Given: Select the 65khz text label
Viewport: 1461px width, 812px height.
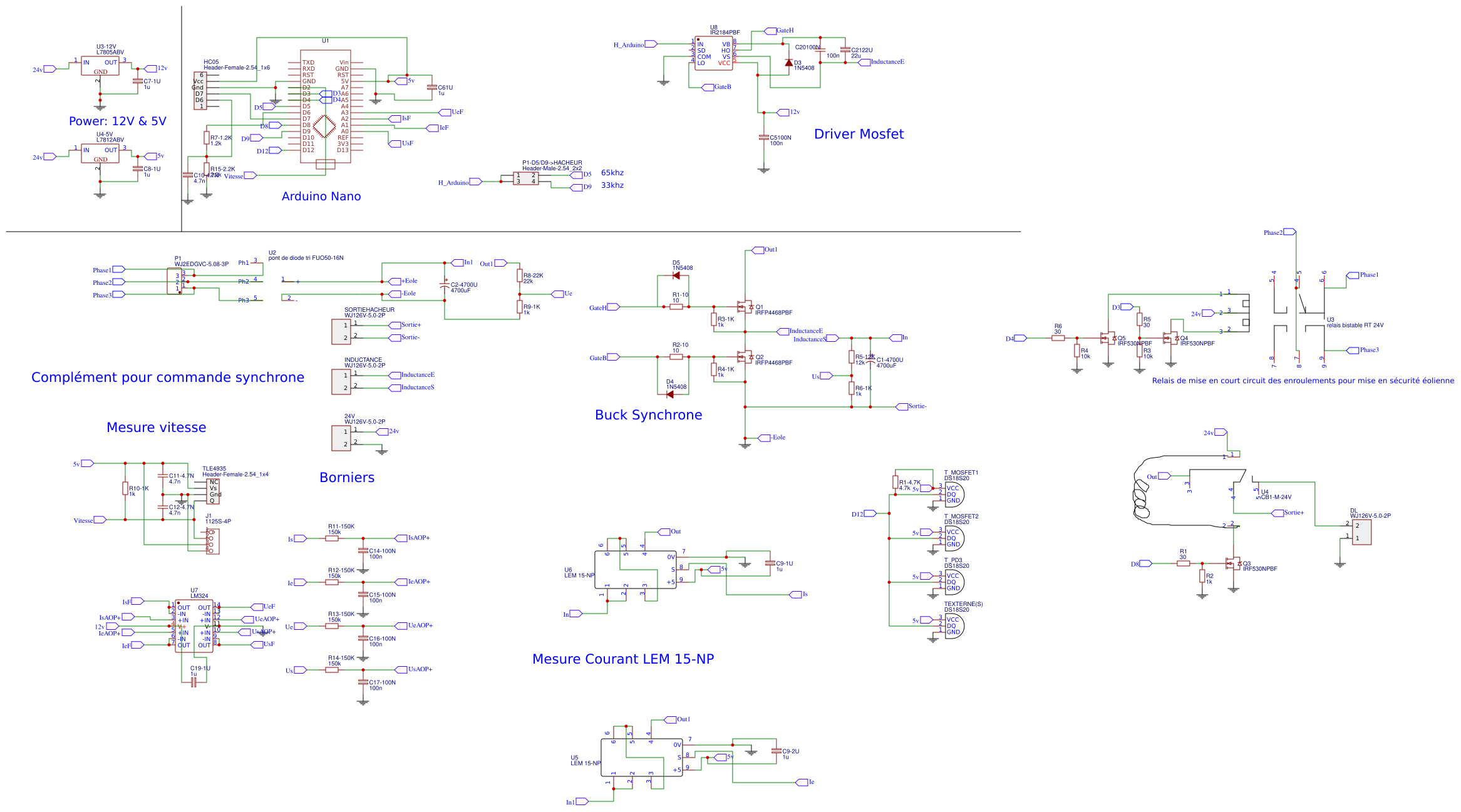Looking at the screenshot, I should (612, 173).
